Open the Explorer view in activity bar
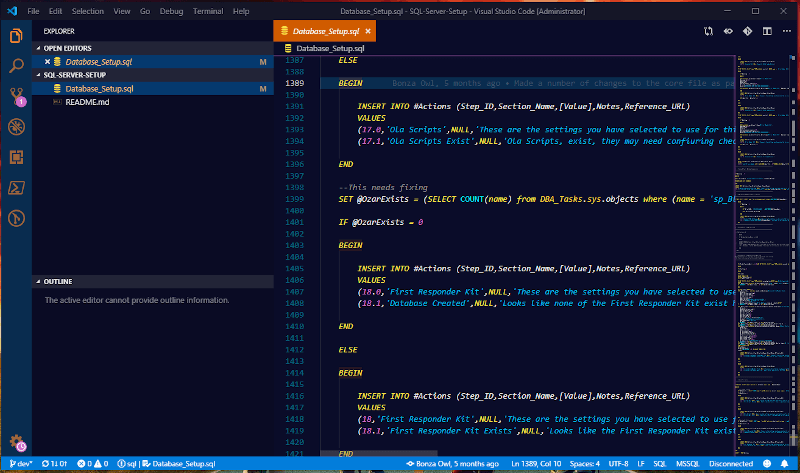The width and height of the screenshot is (800, 473). 16,36
